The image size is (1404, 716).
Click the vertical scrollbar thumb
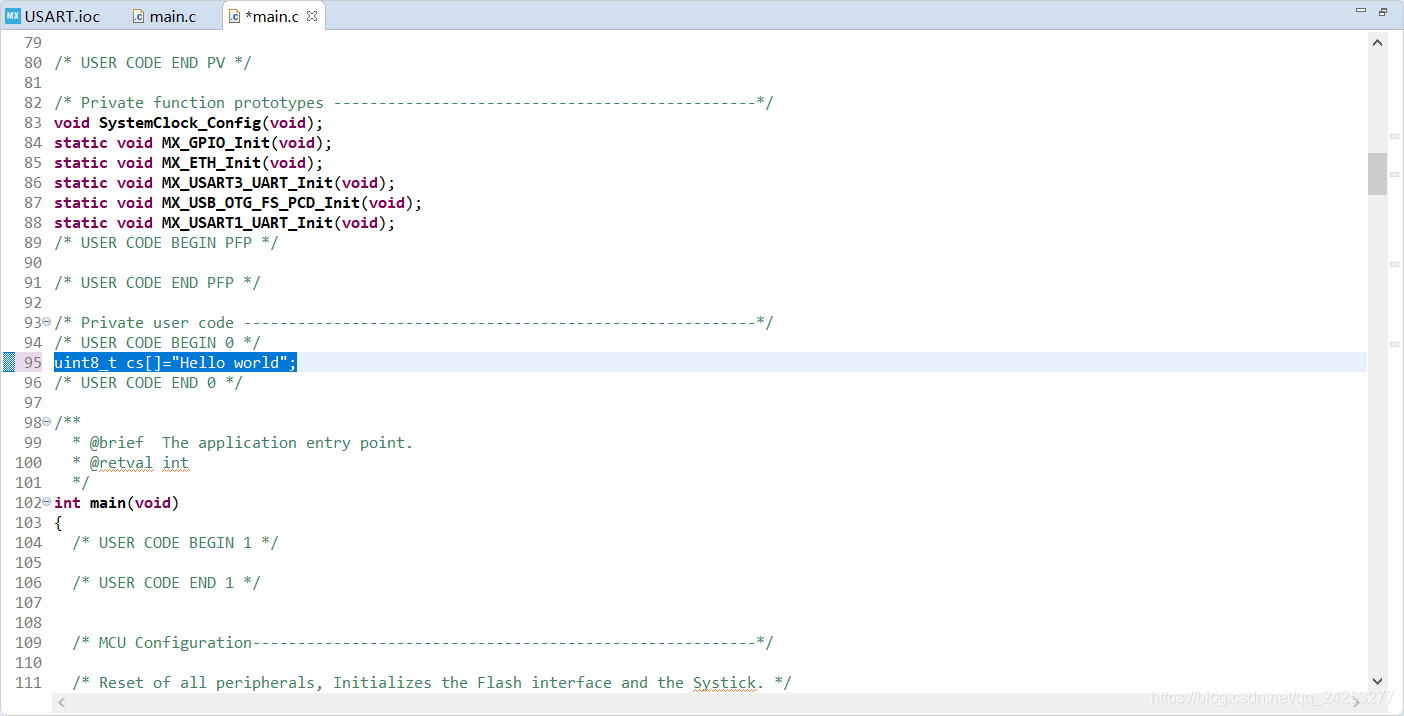tap(1377, 174)
